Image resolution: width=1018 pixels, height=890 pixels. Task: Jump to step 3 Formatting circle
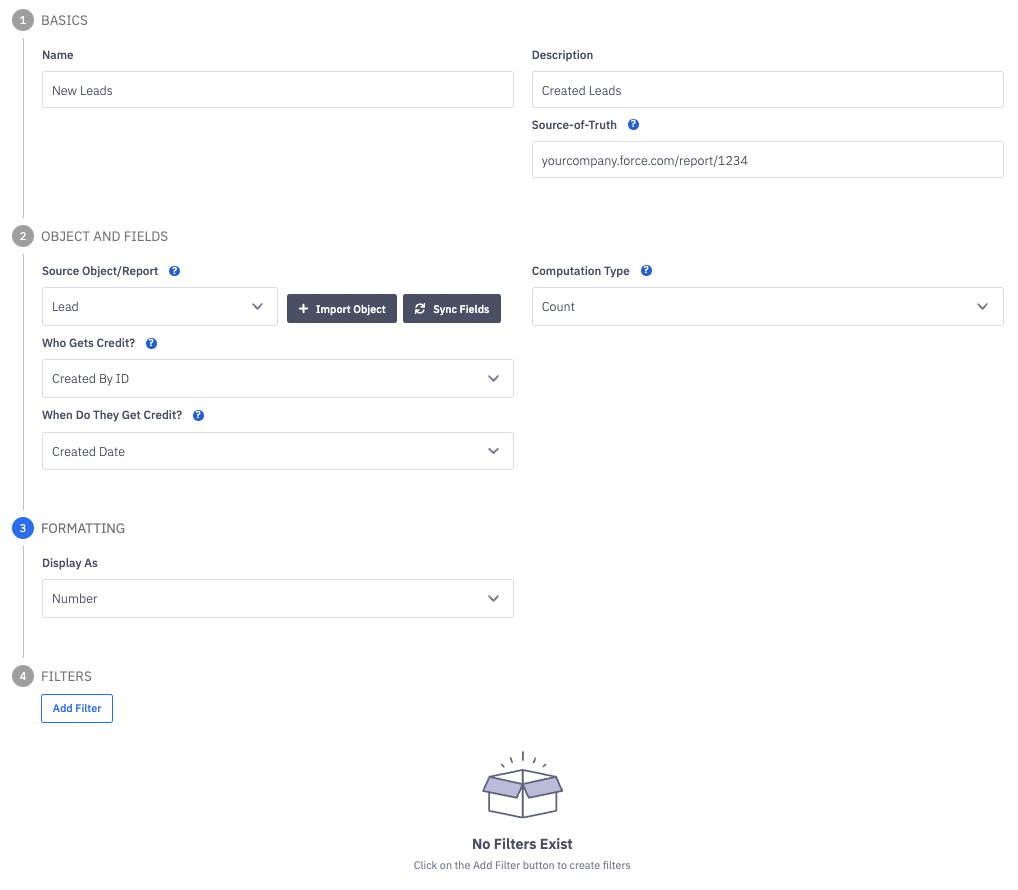tap(22, 528)
